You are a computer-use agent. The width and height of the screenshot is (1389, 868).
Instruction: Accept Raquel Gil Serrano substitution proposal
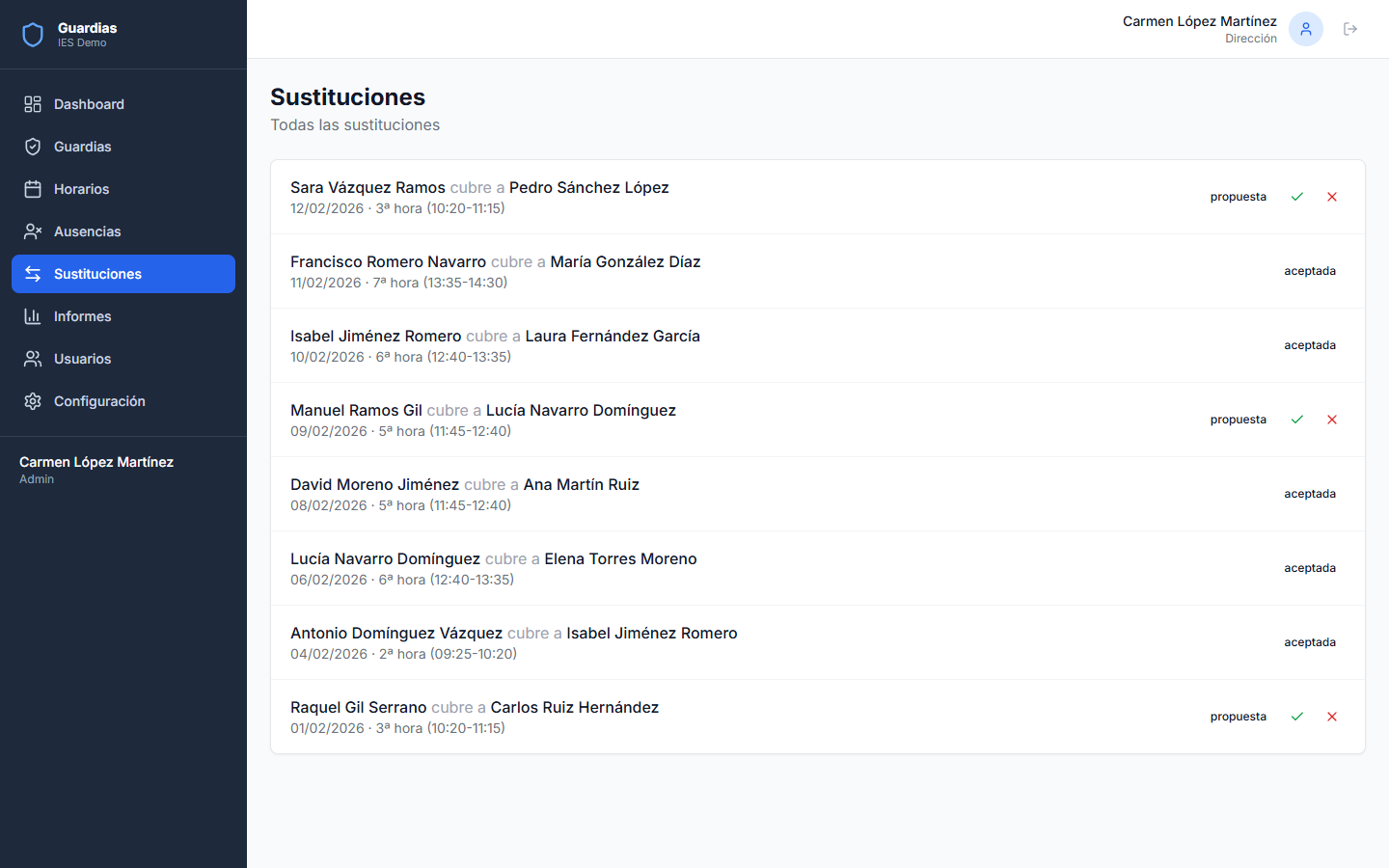(1297, 717)
